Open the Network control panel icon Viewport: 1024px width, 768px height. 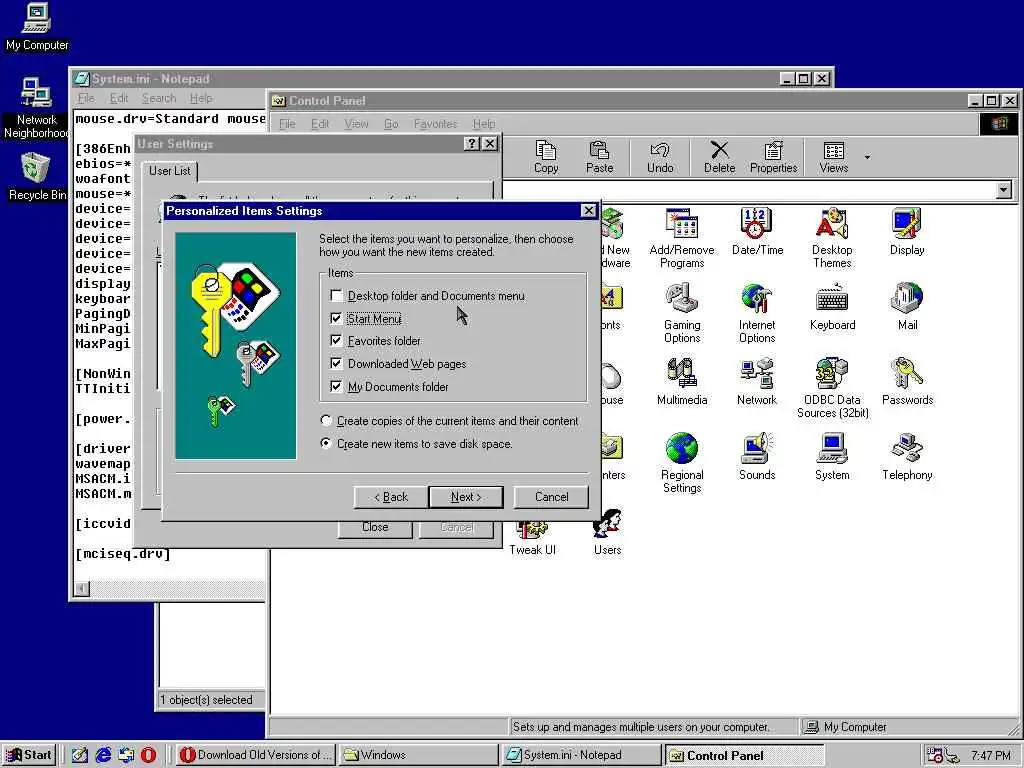(x=757, y=382)
